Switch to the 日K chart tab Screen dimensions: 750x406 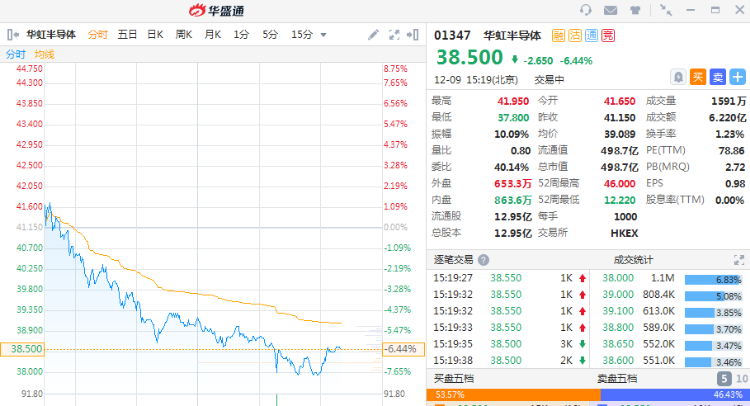click(155, 34)
